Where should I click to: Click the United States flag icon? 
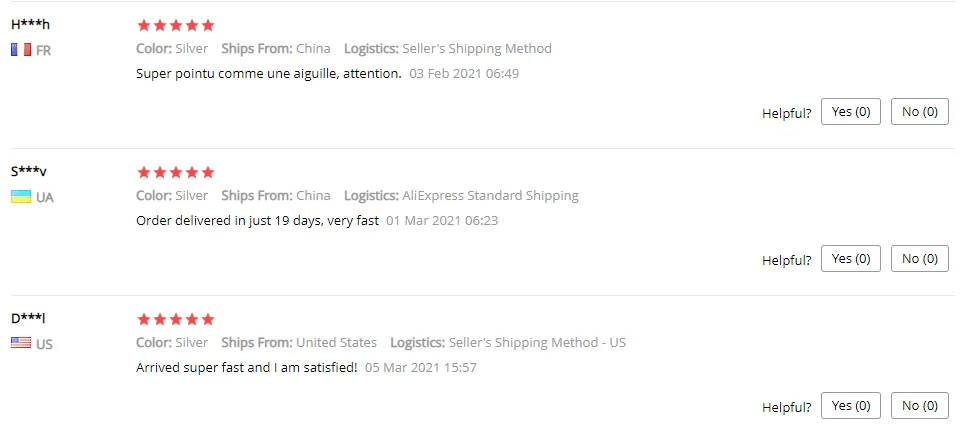(x=21, y=344)
